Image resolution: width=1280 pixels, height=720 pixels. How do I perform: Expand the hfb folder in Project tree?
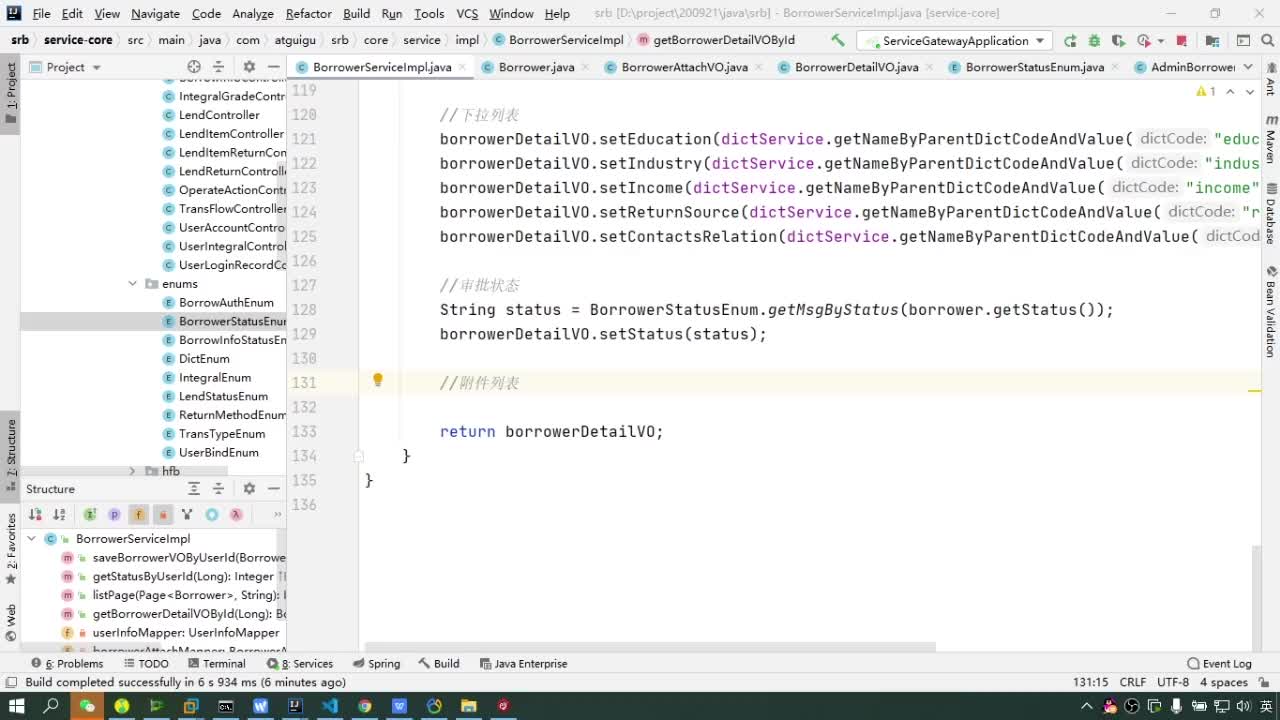pos(133,471)
